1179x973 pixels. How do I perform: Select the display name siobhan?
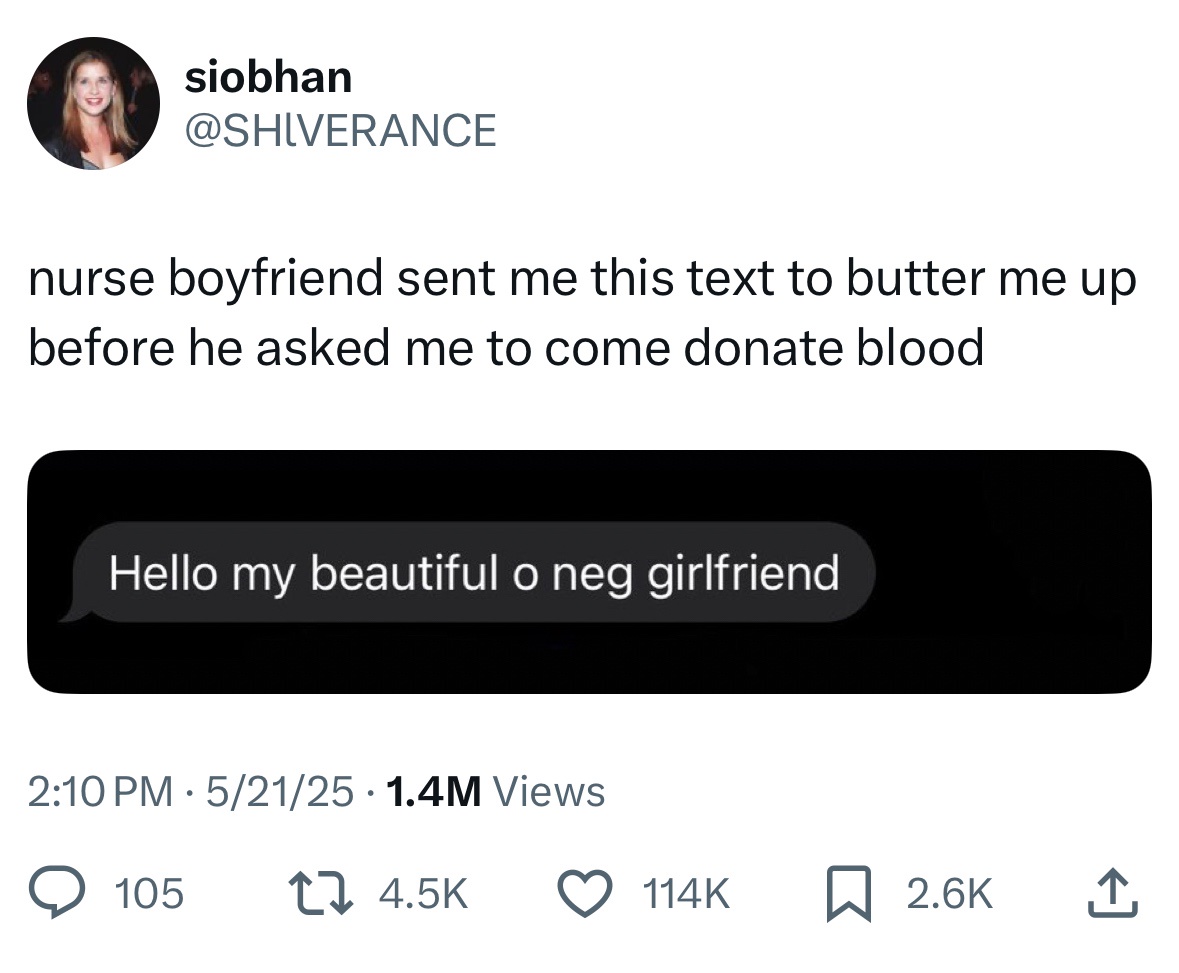[x=268, y=76]
